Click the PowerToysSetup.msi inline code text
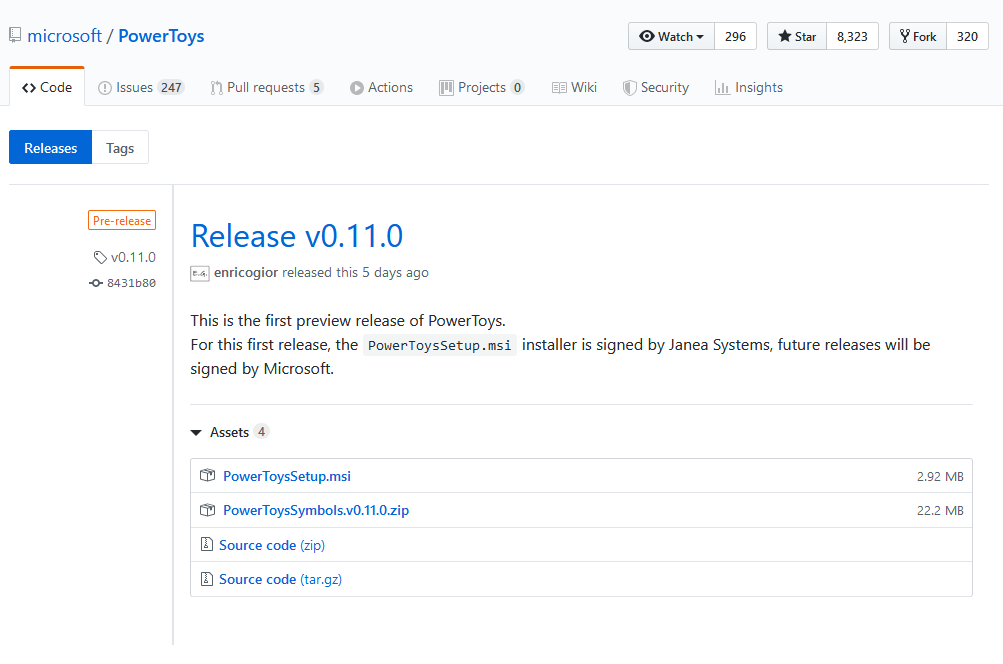 click(439, 345)
